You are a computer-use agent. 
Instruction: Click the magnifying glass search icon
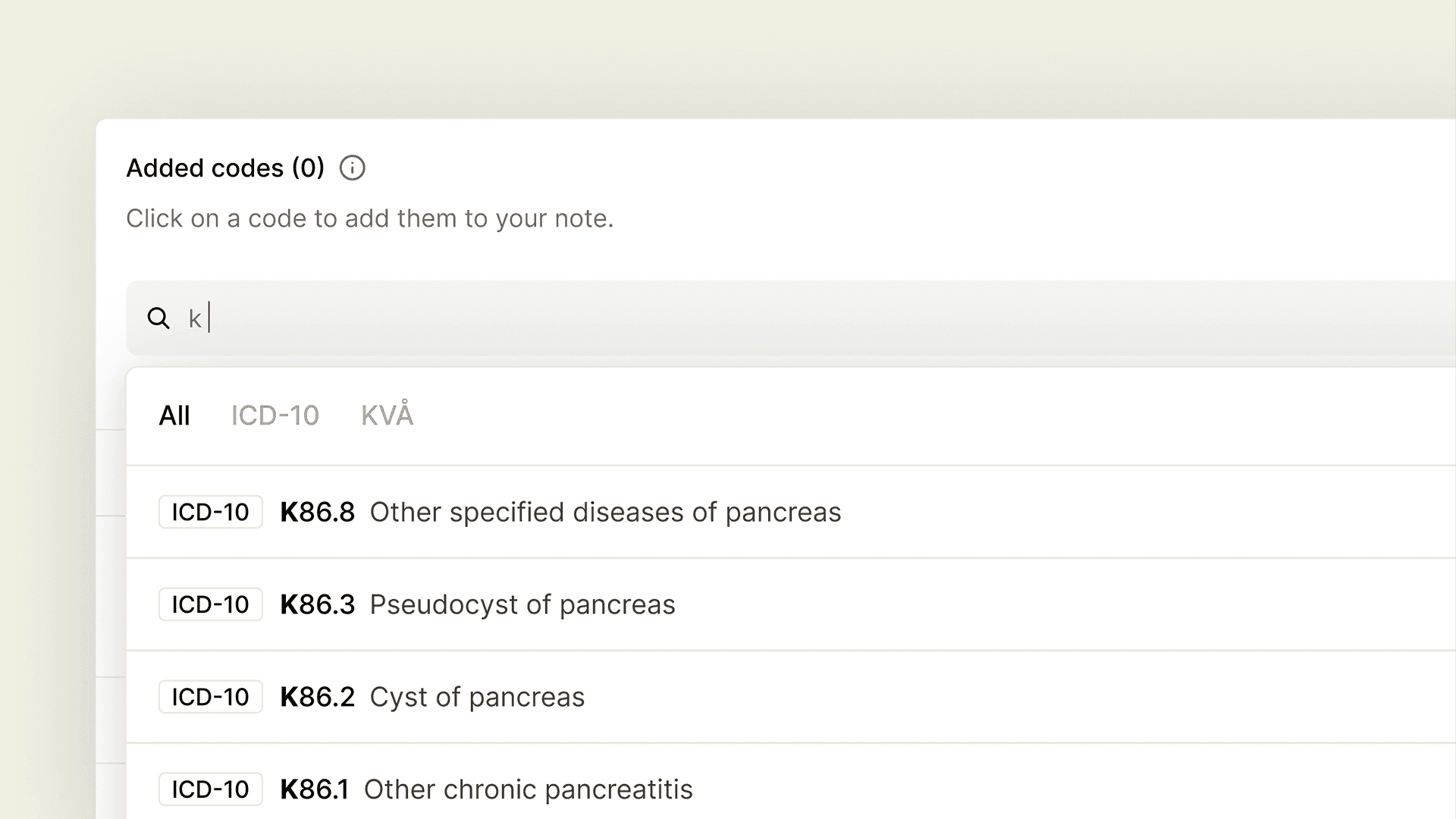pyautogui.click(x=158, y=318)
